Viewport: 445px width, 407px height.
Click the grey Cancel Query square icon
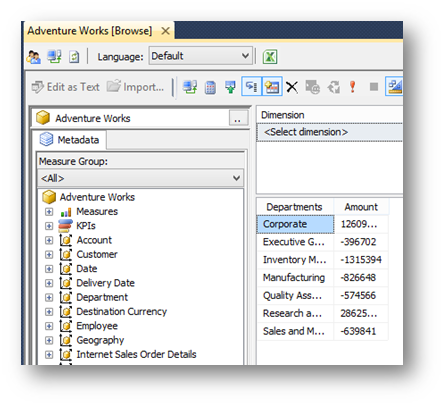tap(374, 87)
